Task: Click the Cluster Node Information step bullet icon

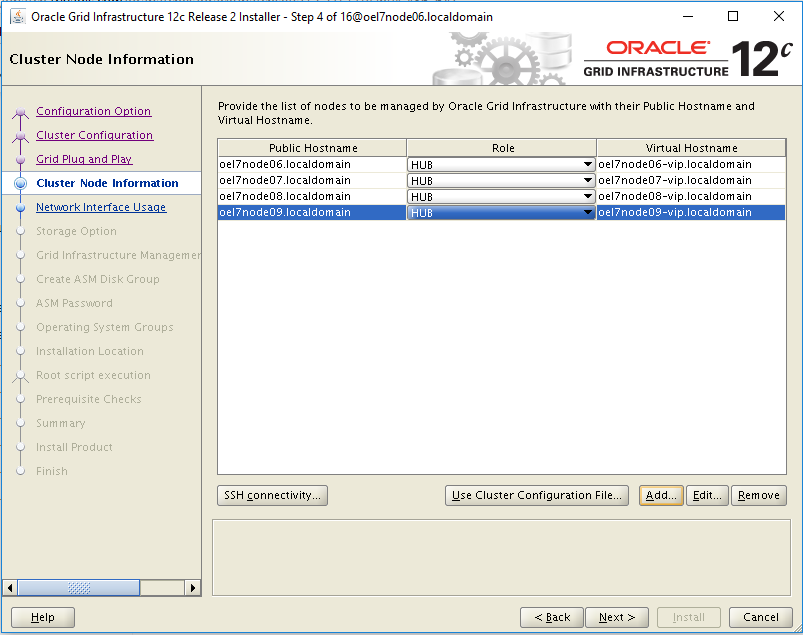Action: click(21, 183)
